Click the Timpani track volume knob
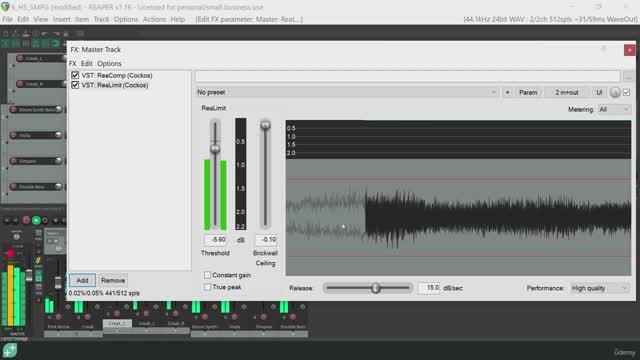This screenshot has width=640, height=360. (59, 161)
